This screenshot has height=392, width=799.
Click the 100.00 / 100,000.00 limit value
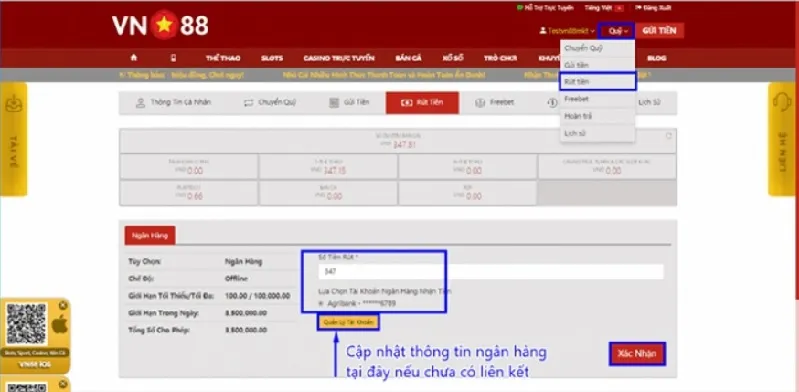coord(257,296)
